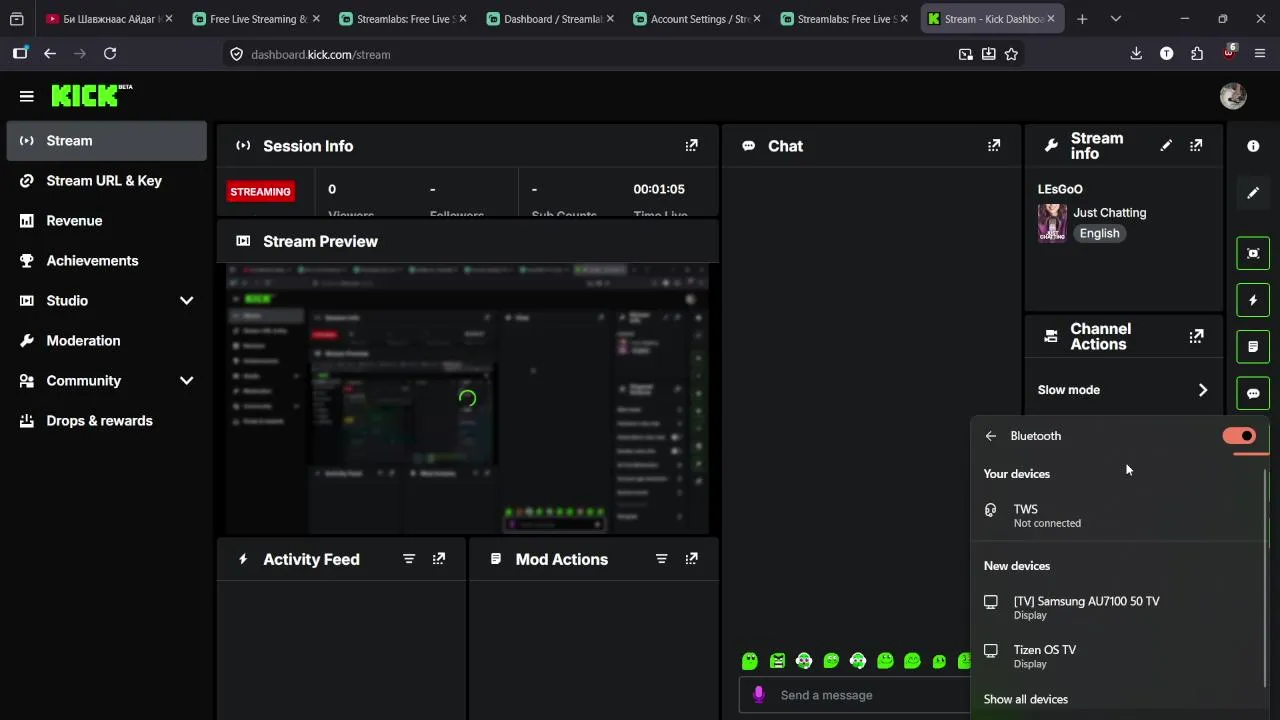Image resolution: width=1280 pixels, height=720 pixels.
Task: Connect to TWS Bluetooth device
Action: coord(1118,515)
